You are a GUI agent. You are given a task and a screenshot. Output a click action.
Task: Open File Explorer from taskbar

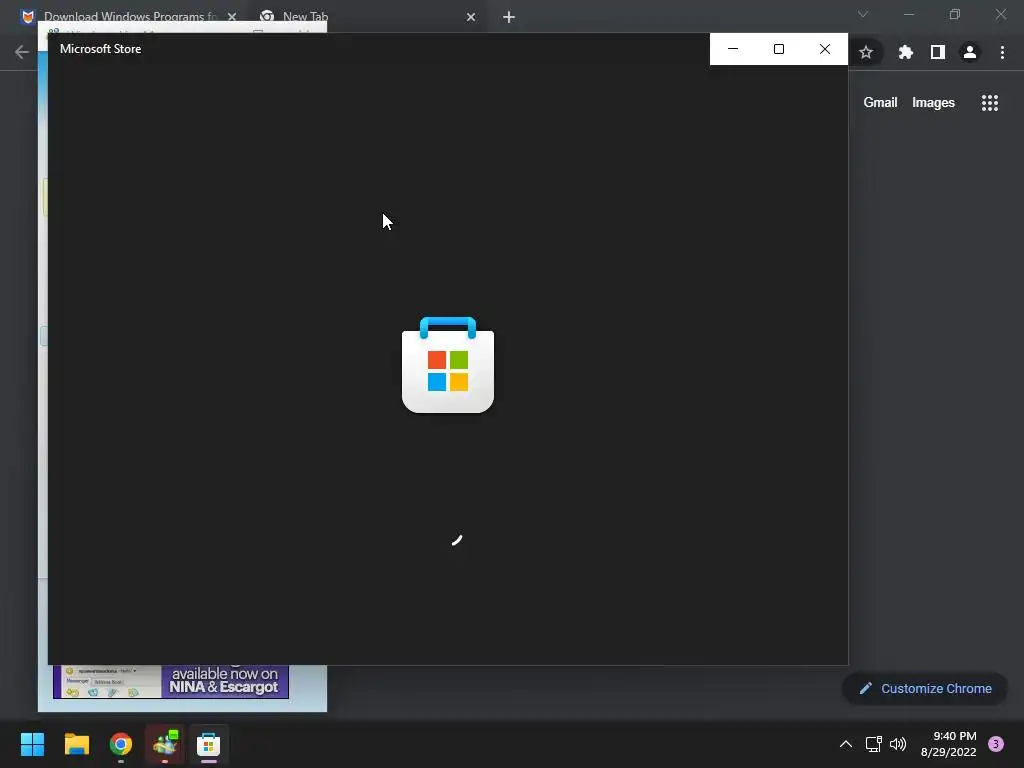(76, 744)
